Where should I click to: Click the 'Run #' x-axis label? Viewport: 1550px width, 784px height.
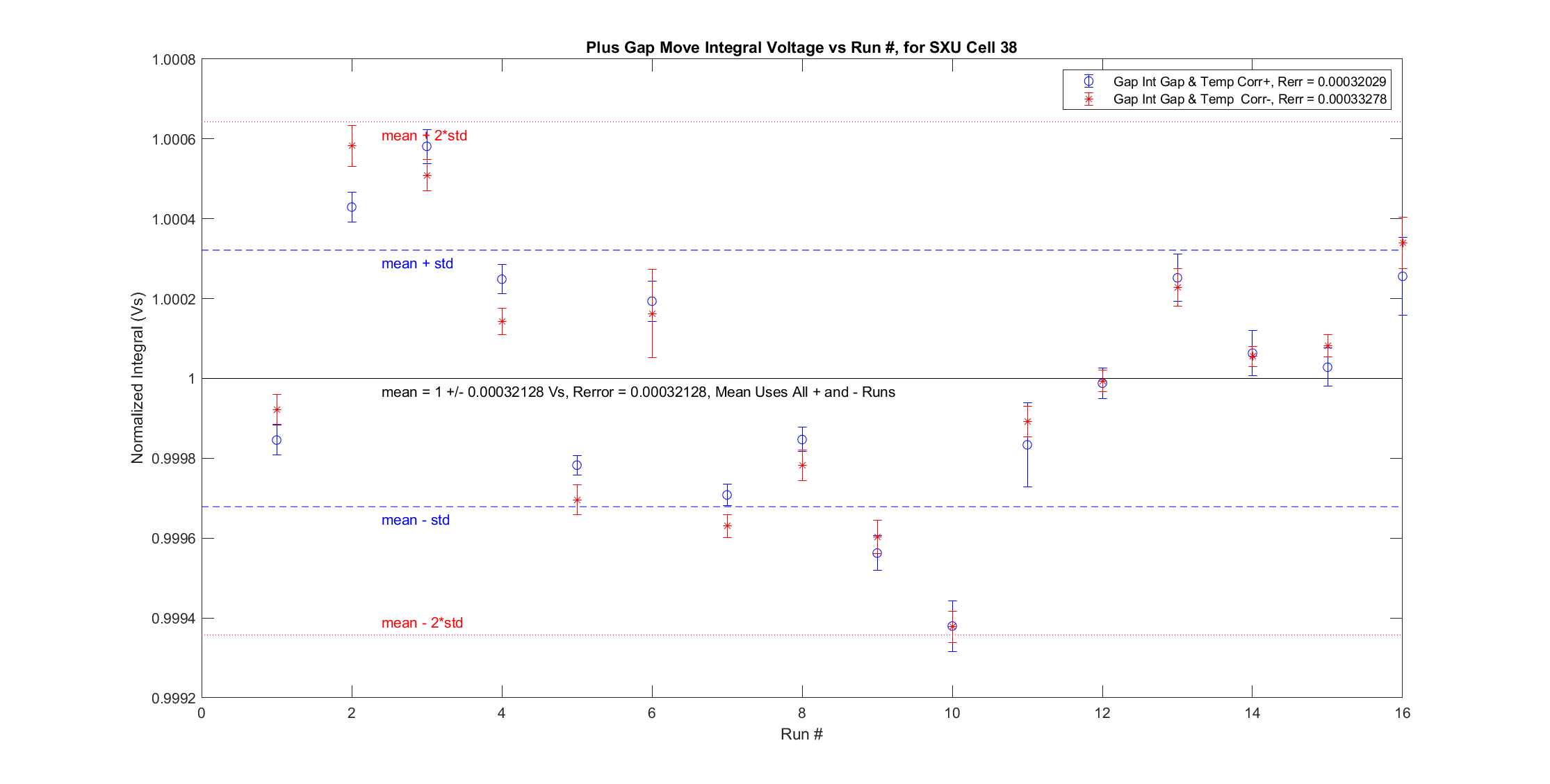(801, 734)
